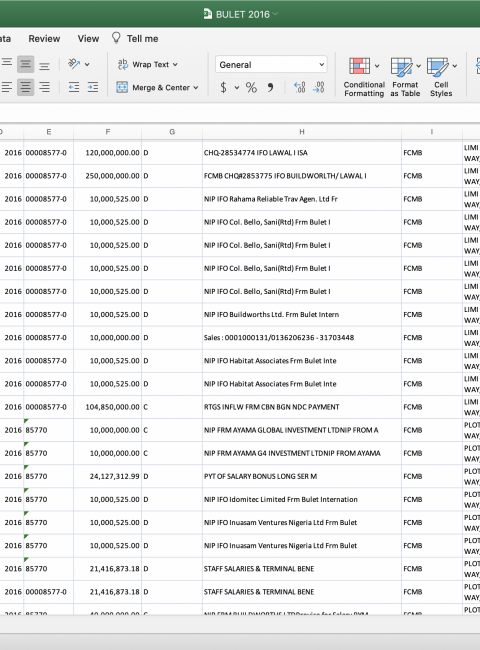Screen dimensions: 480x650
Task: Select cell with 250,000,000.00
Action: click(x=107, y=176)
